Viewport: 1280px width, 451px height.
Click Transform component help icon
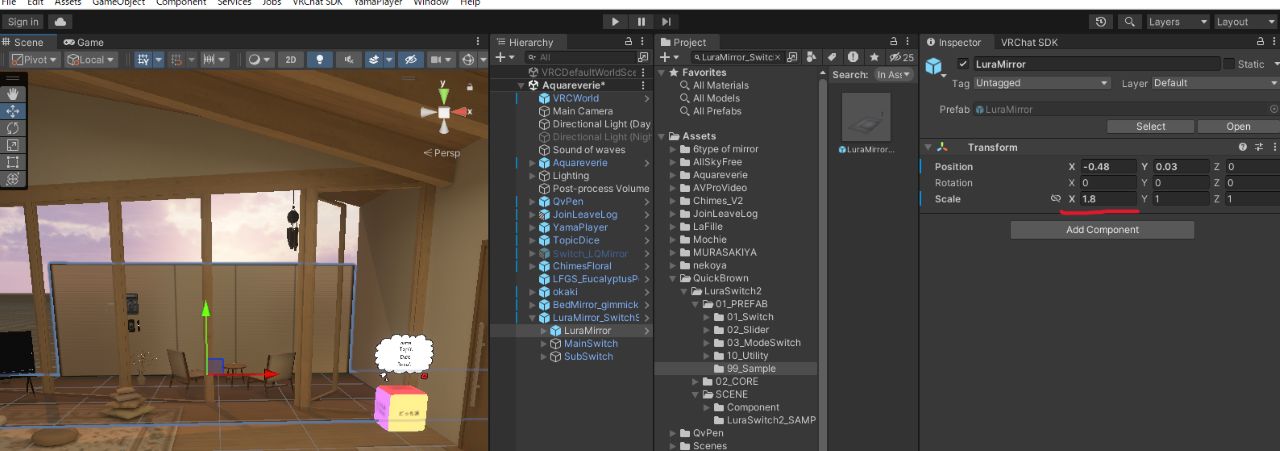coord(1243,147)
